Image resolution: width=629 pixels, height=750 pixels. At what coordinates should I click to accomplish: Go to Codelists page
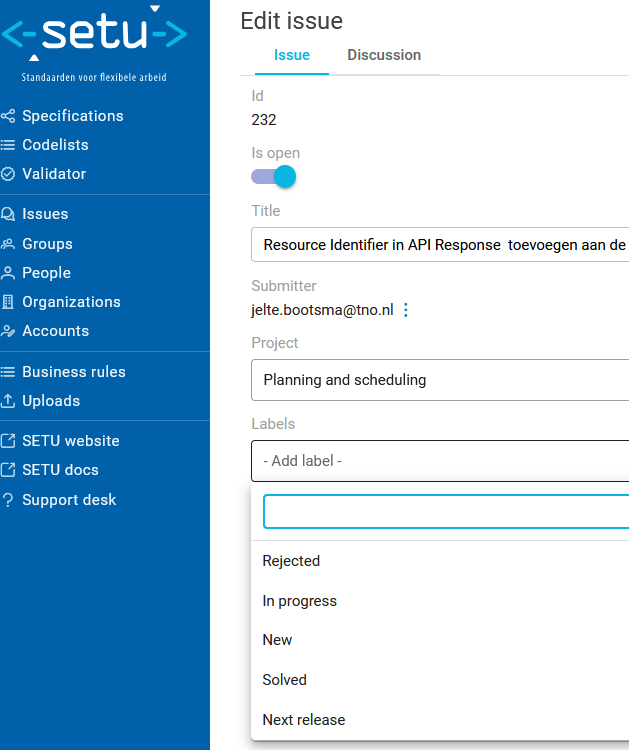[x=55, y=145]
